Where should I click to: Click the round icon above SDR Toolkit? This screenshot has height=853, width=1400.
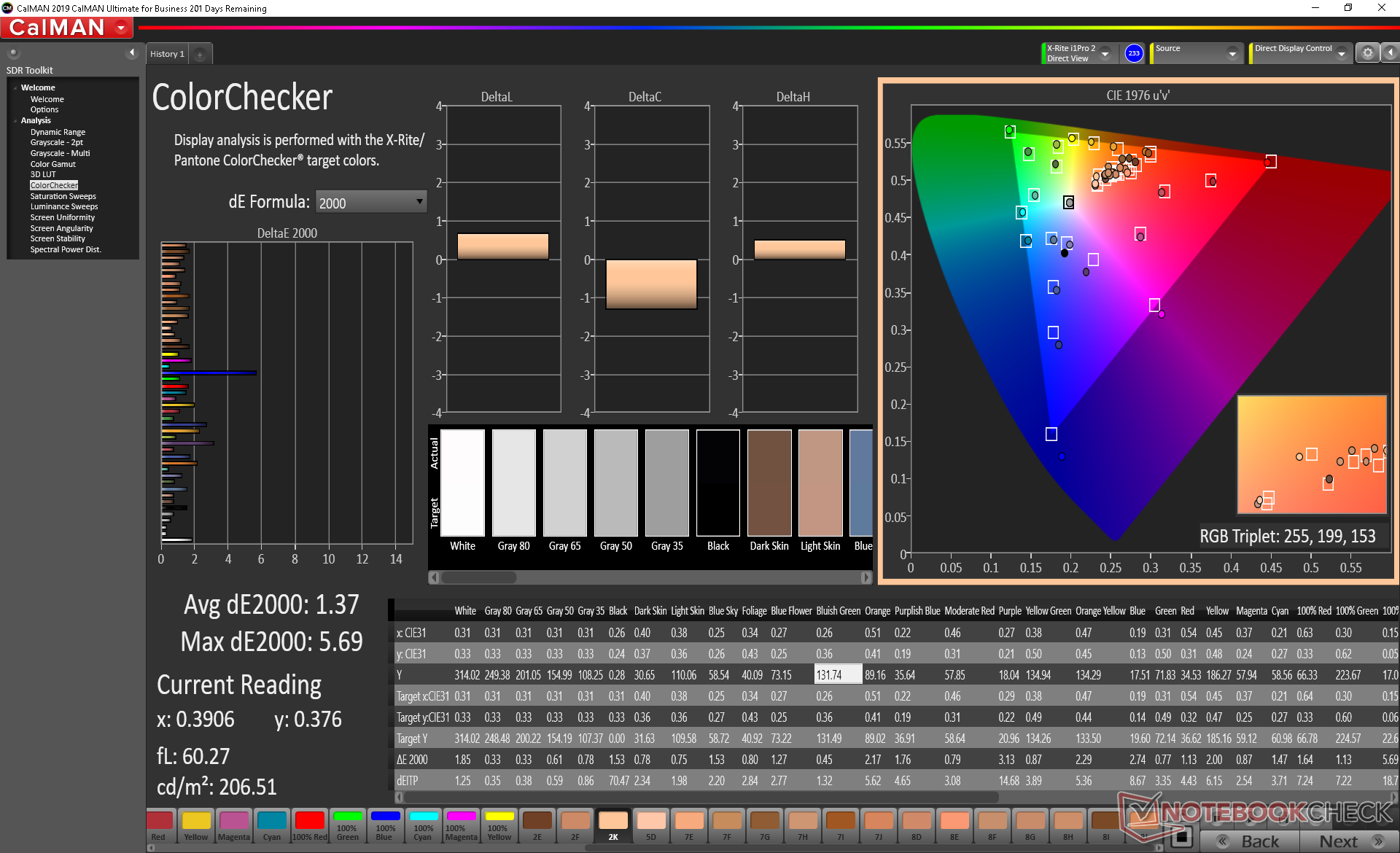click(14, 52)
